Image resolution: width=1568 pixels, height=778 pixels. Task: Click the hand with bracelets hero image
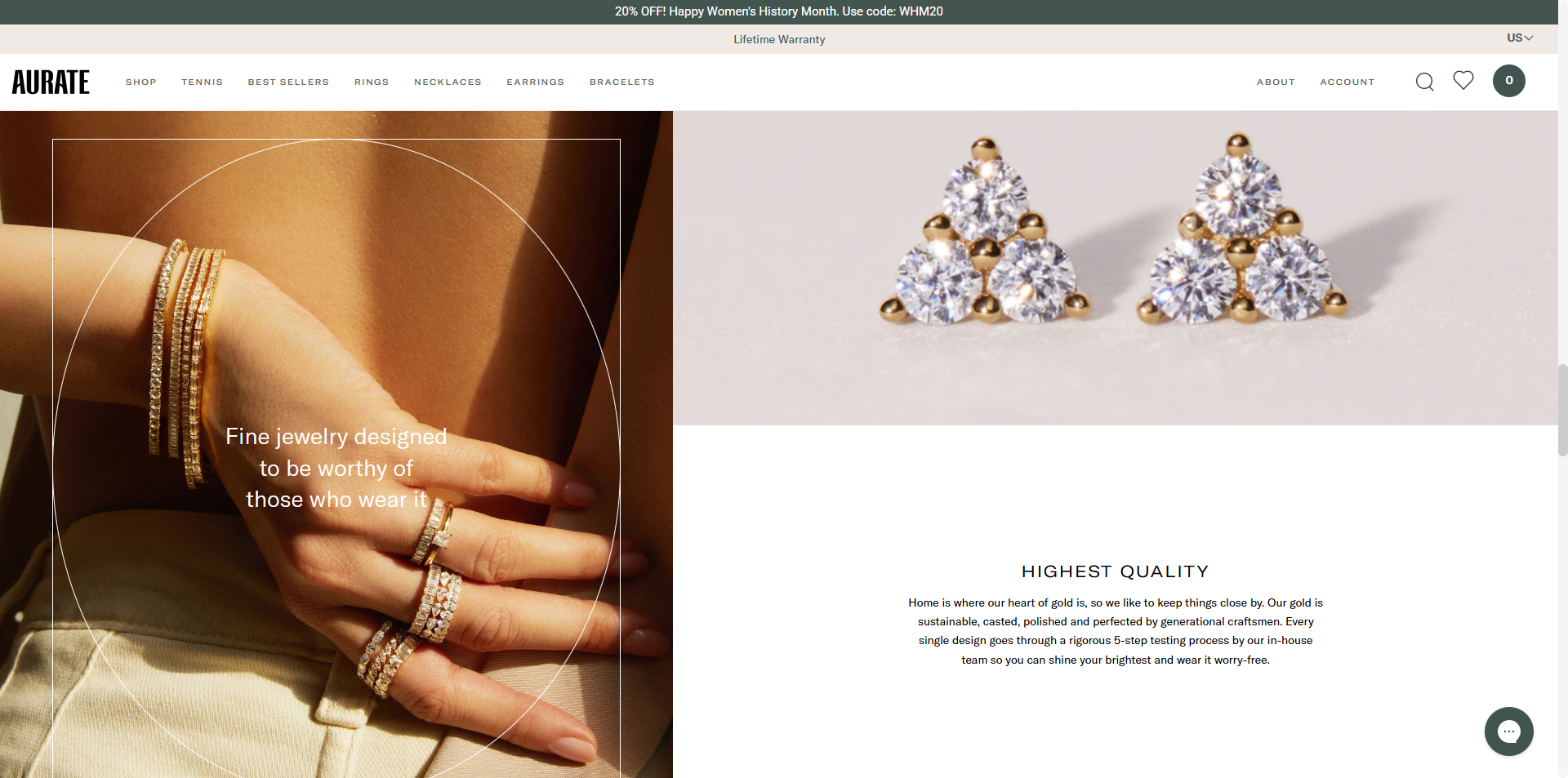pyautogui.click(x=336, y=444)
